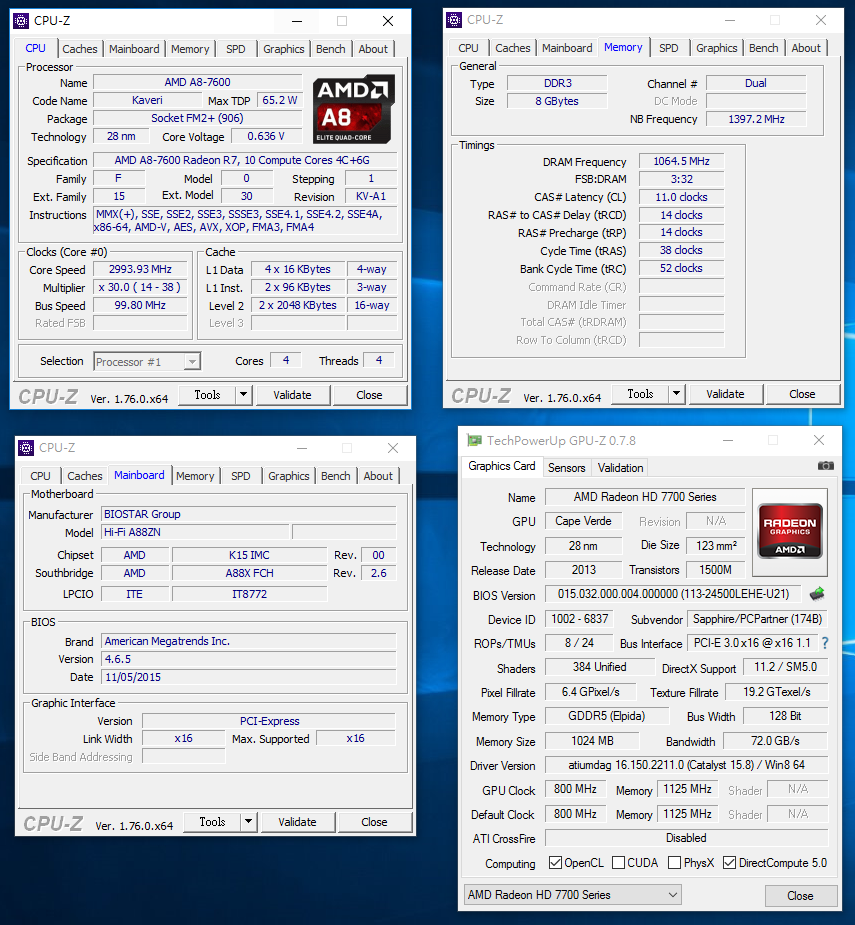Screen dimensions: 855x925
Task: Click the BIOS Brand American Megatrends Inc.
Action: pos(248,641)
